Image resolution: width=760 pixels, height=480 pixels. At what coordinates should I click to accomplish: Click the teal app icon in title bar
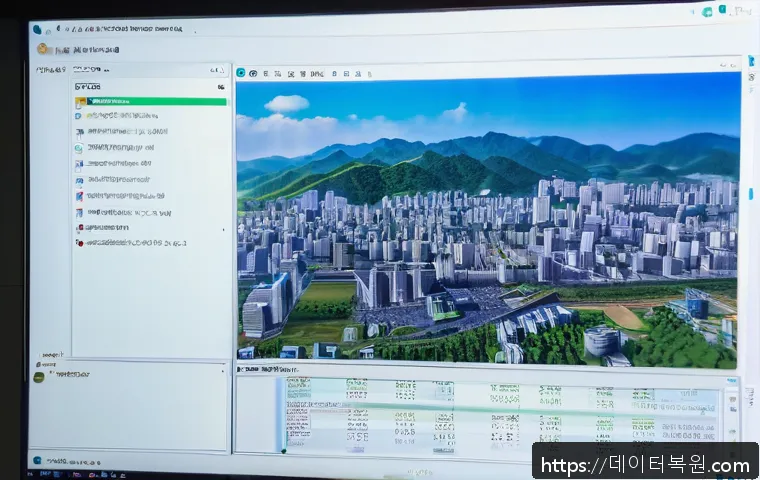36,29
